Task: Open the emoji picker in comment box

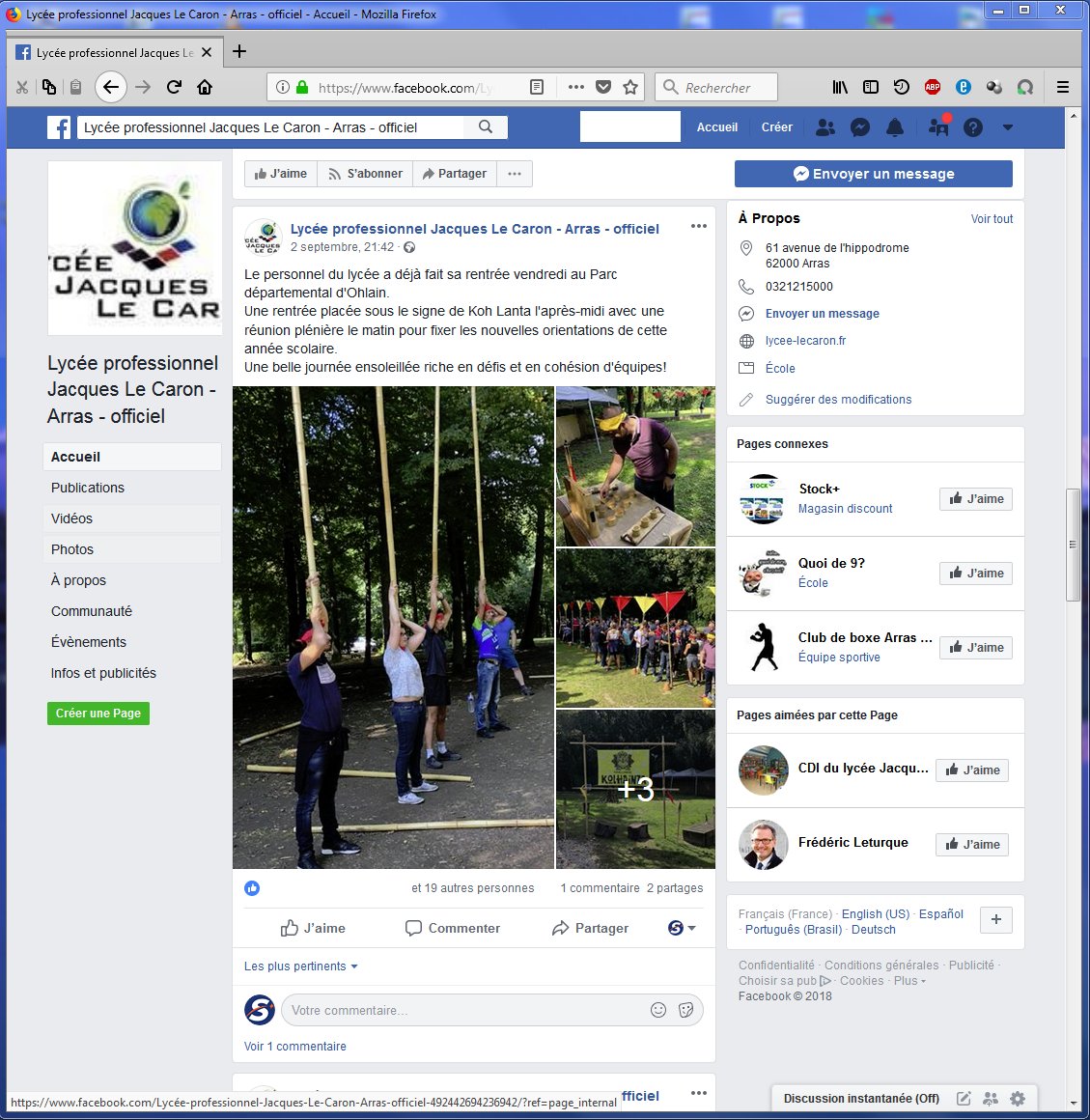Action: coord(658,1010)
